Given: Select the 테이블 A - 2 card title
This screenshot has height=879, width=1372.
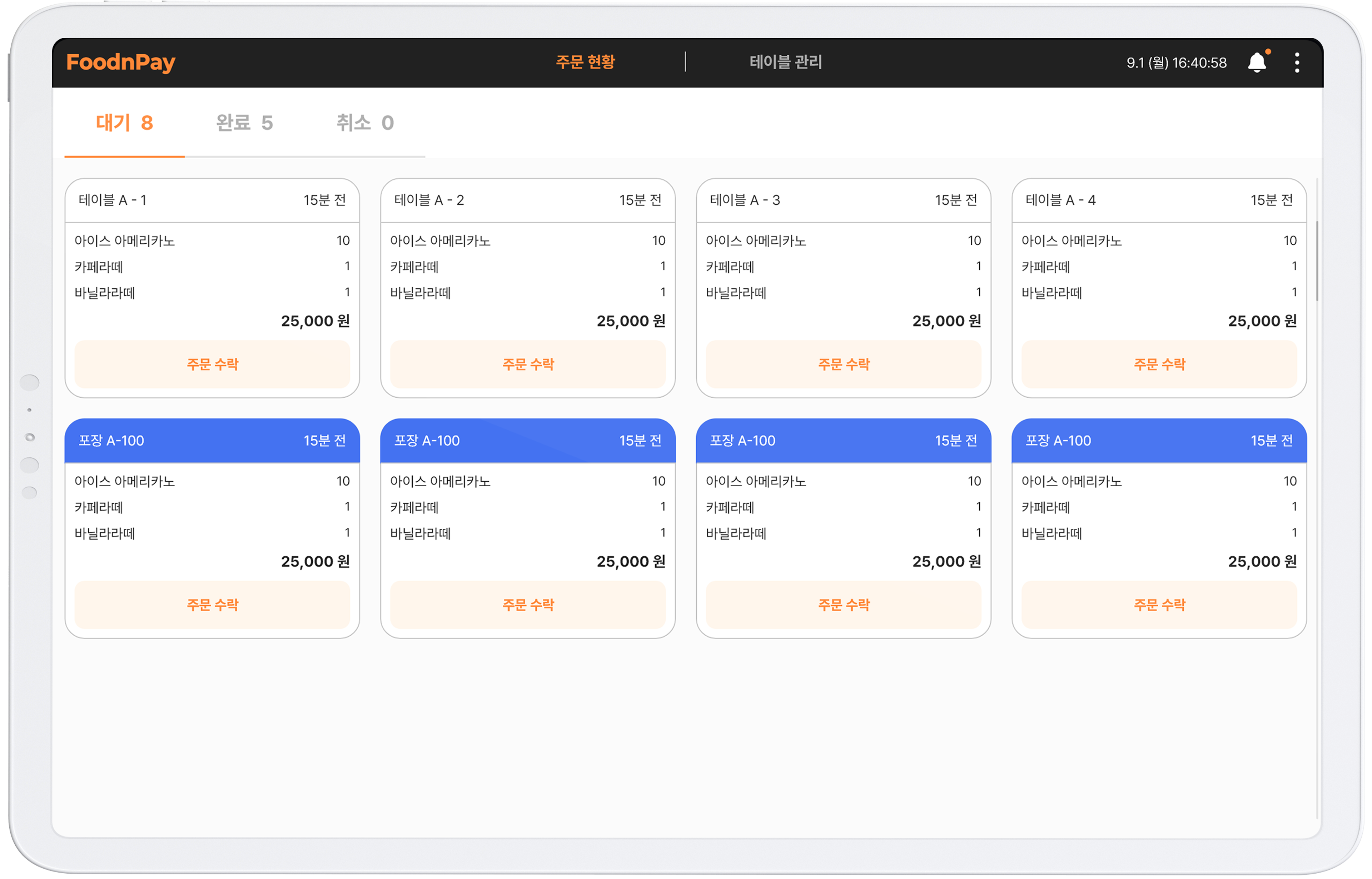Looking at the screenshot, I should tap(429, 200).
